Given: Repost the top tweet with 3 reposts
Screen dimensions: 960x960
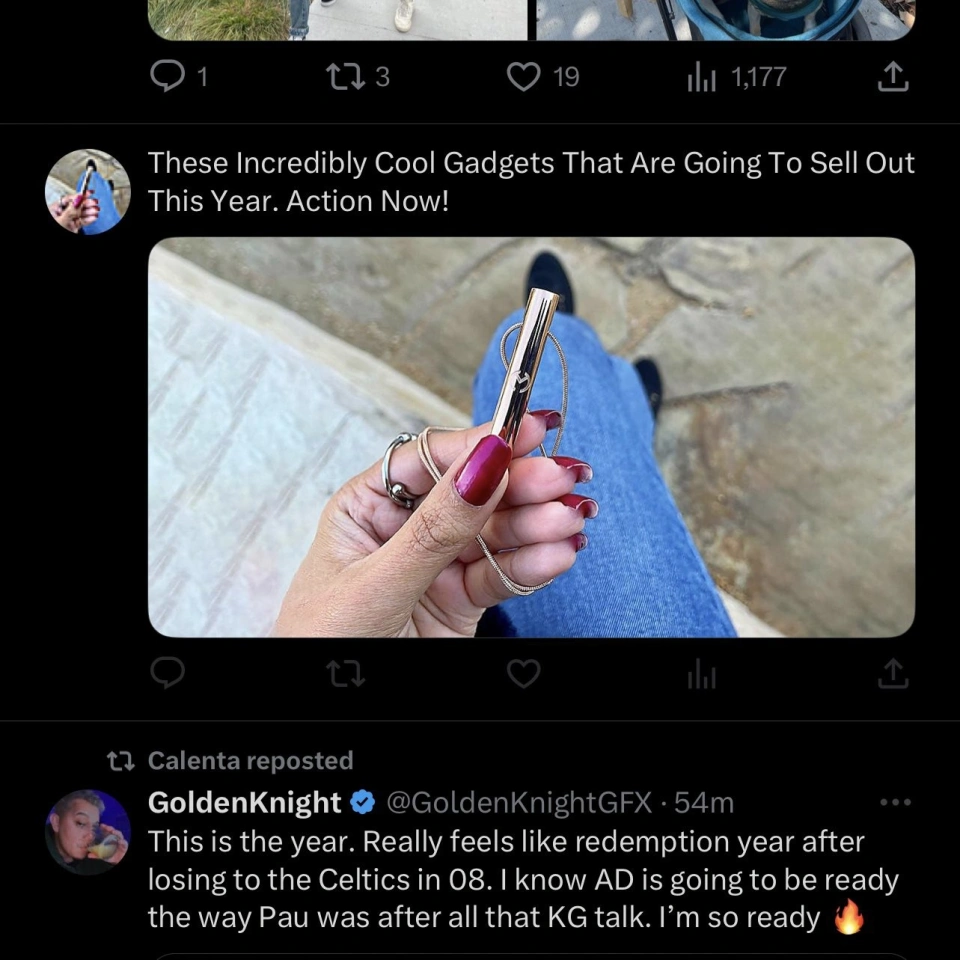Looking at the screenshot, I should (346, 77).
